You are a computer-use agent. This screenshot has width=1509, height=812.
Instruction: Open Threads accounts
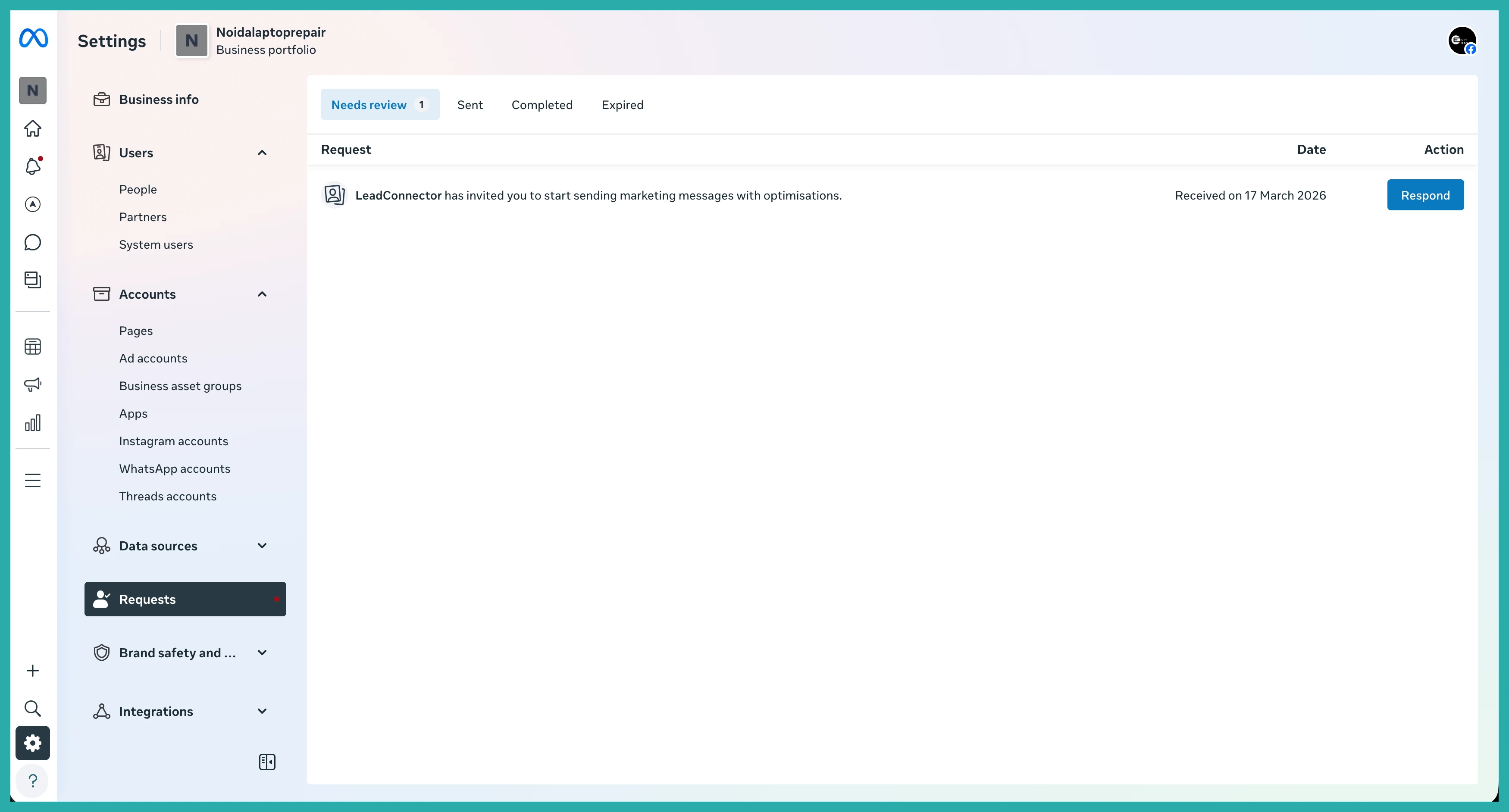point(168,497)
